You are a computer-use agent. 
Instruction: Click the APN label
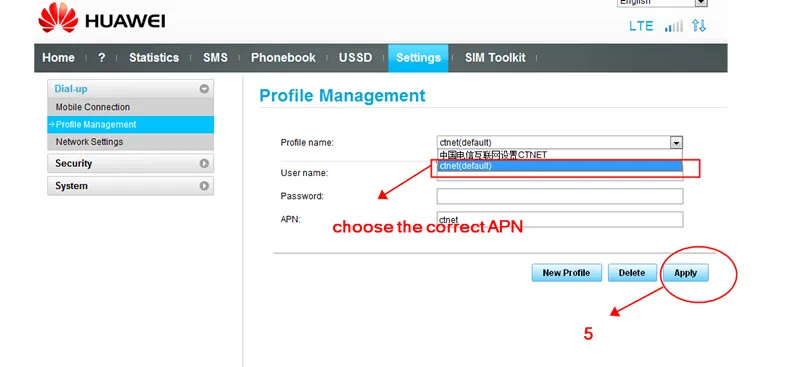click(290, 219)
